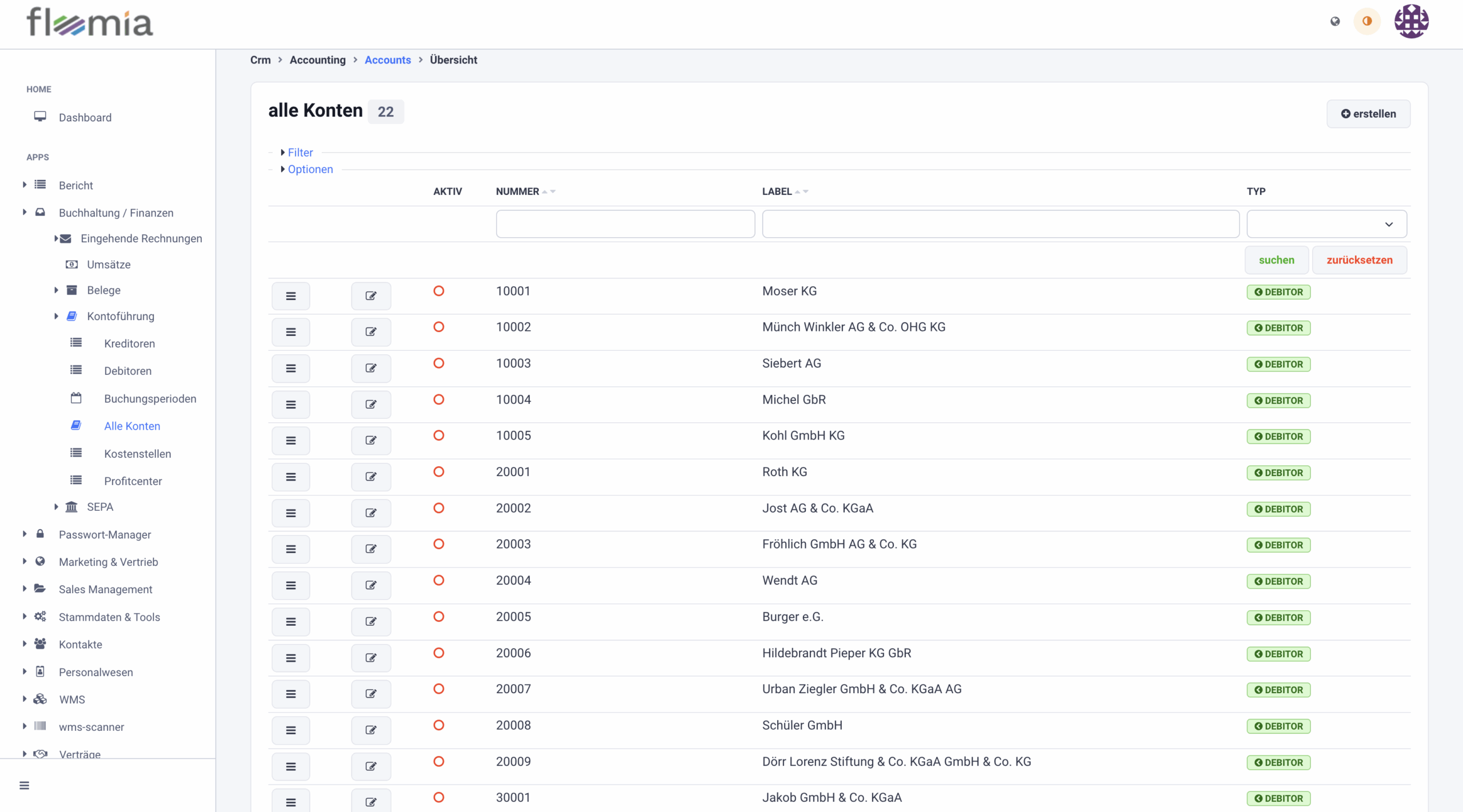Open row menu for Wendt AG
Image resolution: width=1463 pixels, height=812 pixels.
click(290, 585)
